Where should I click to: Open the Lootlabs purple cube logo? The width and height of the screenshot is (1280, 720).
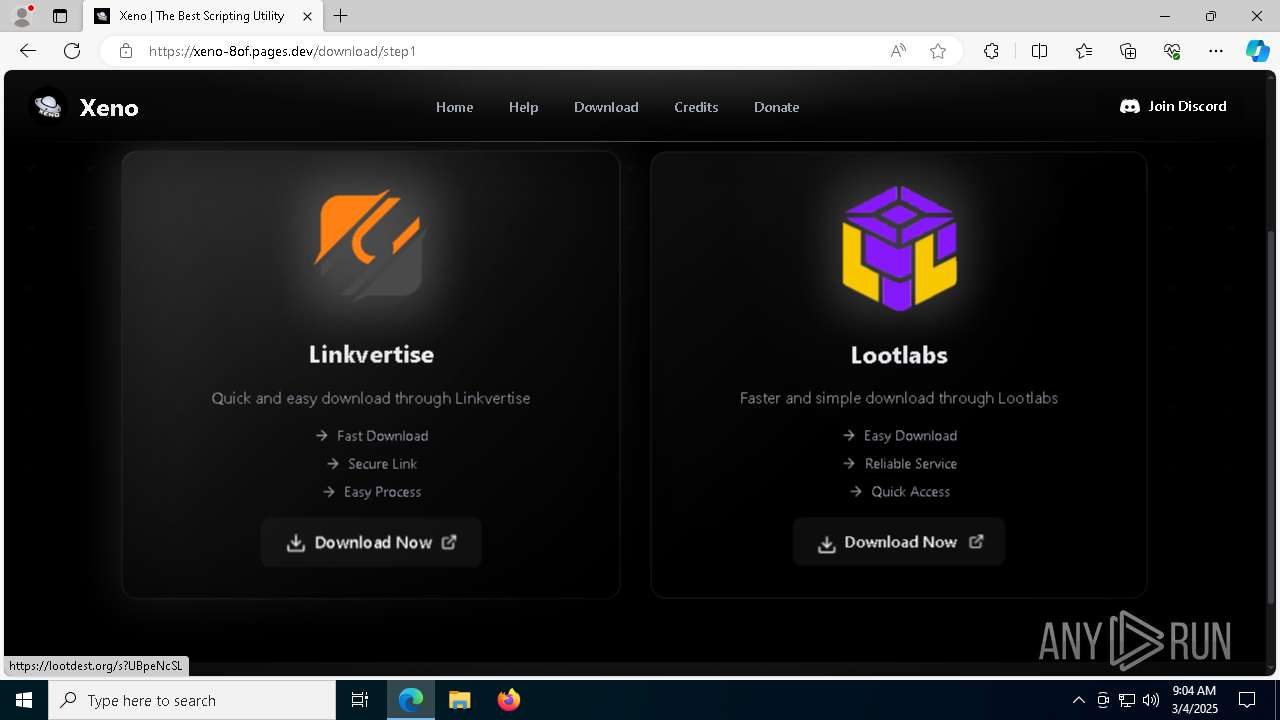tap(899, 248)
